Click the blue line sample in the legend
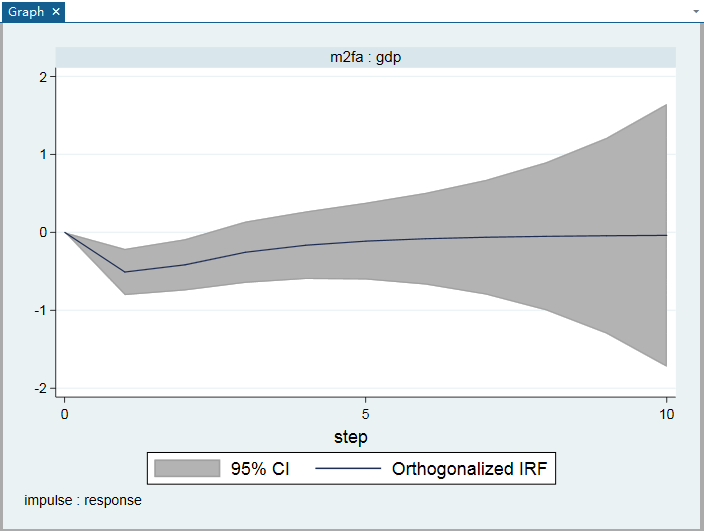This screenshot has height=531, width=704. pos(348,468)
